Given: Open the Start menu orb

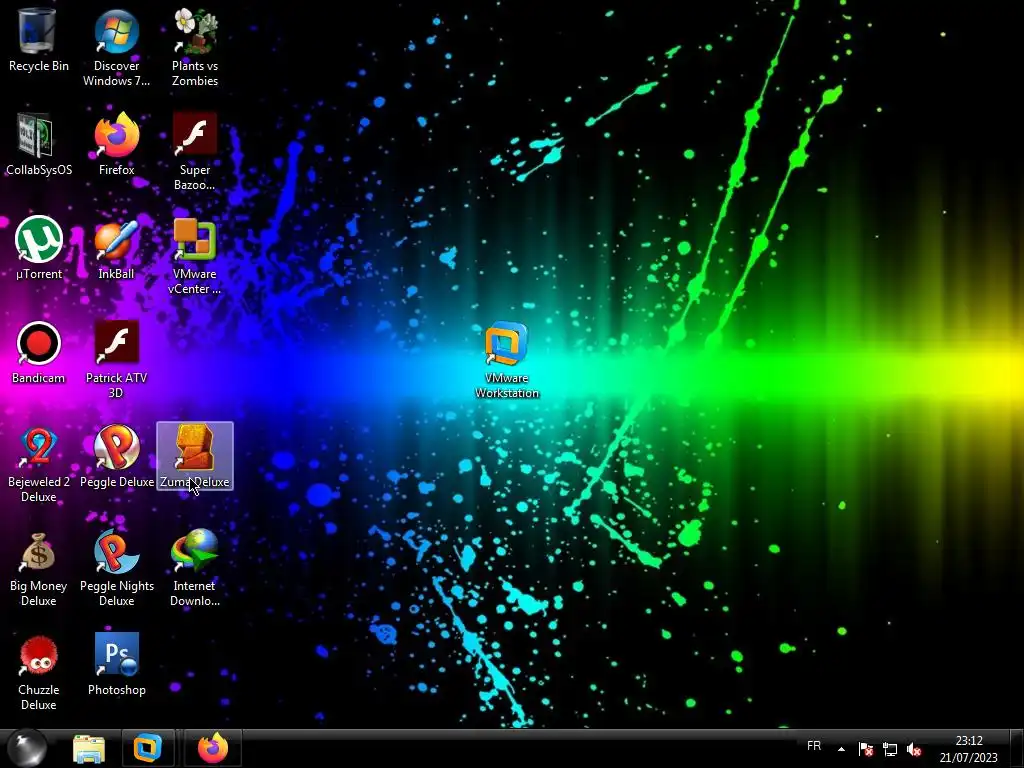Looking at the screenshot, I should (26, 748).
